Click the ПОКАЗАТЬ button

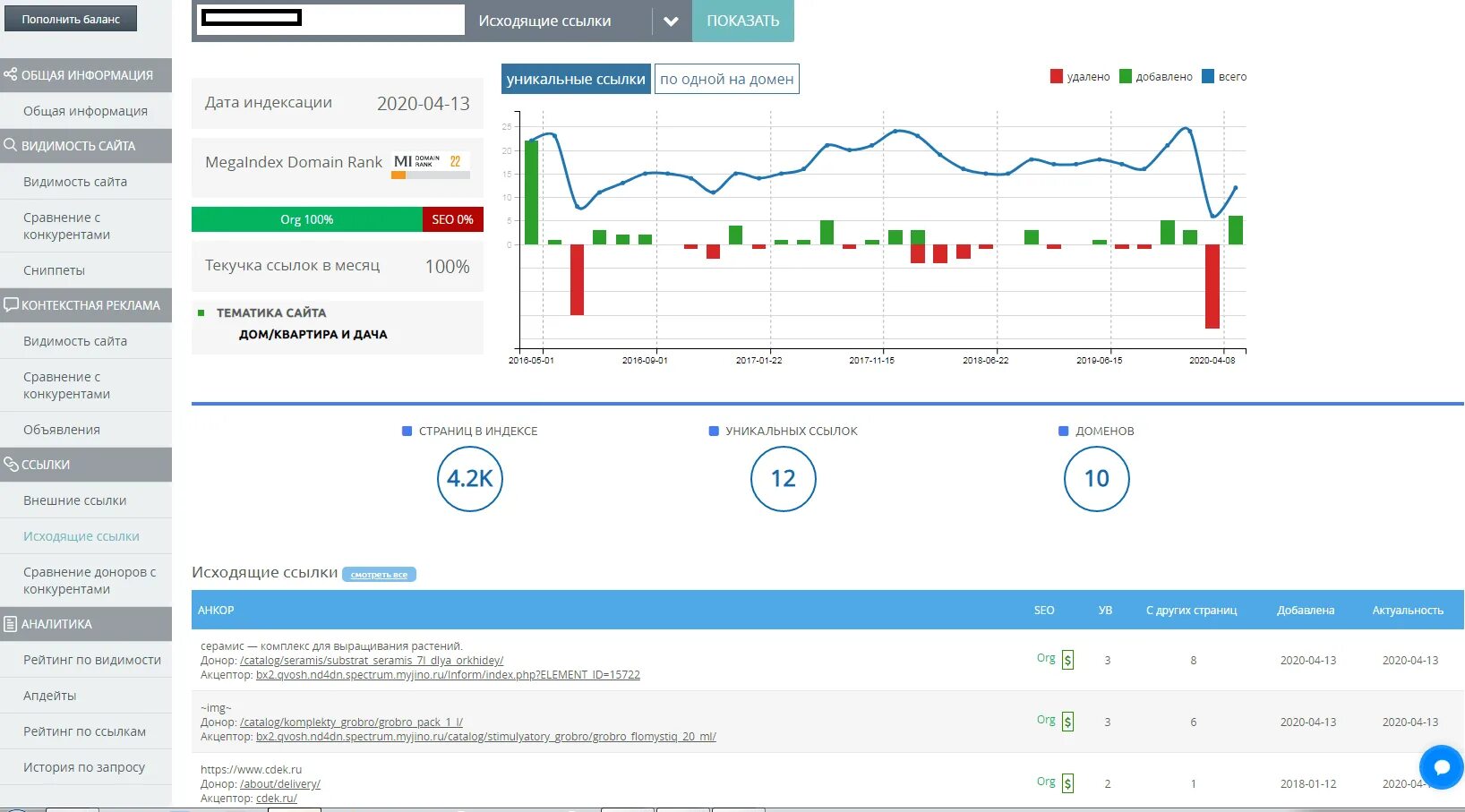(x=743, y=21)
